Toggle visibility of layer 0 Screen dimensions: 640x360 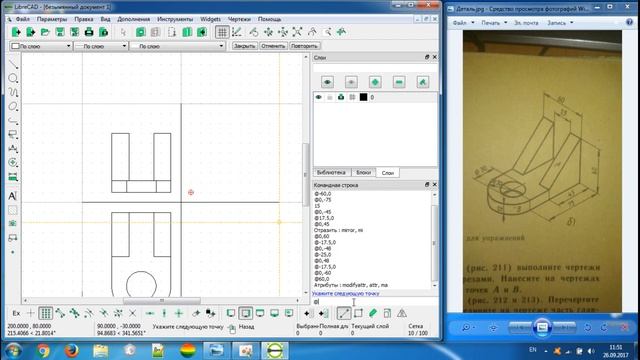[319, 97]
